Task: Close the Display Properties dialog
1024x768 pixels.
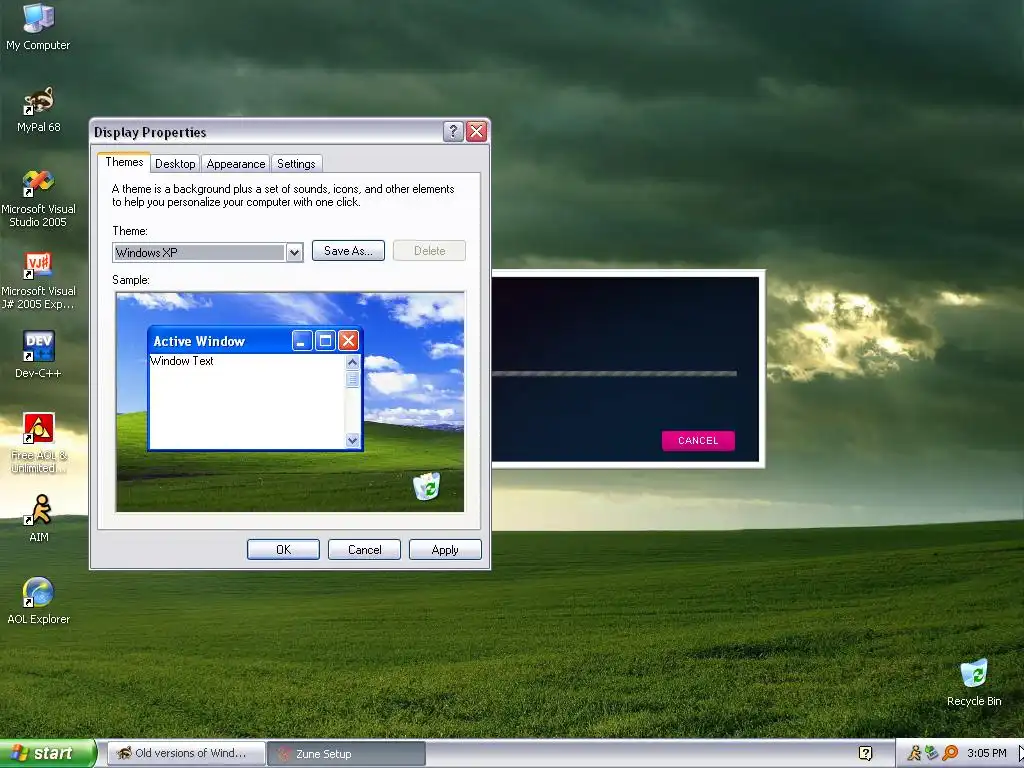Action: (x=477, y=132)
